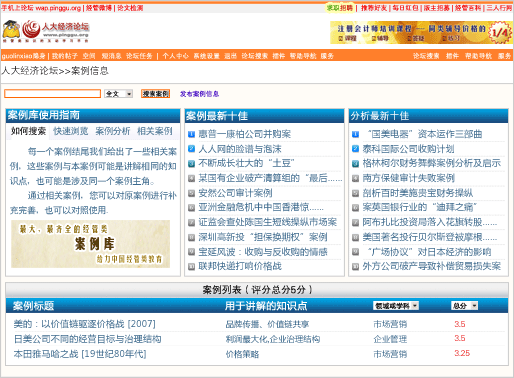Focus the case search text box
This screenshot has height=378, width=514.
coord(52,94)
